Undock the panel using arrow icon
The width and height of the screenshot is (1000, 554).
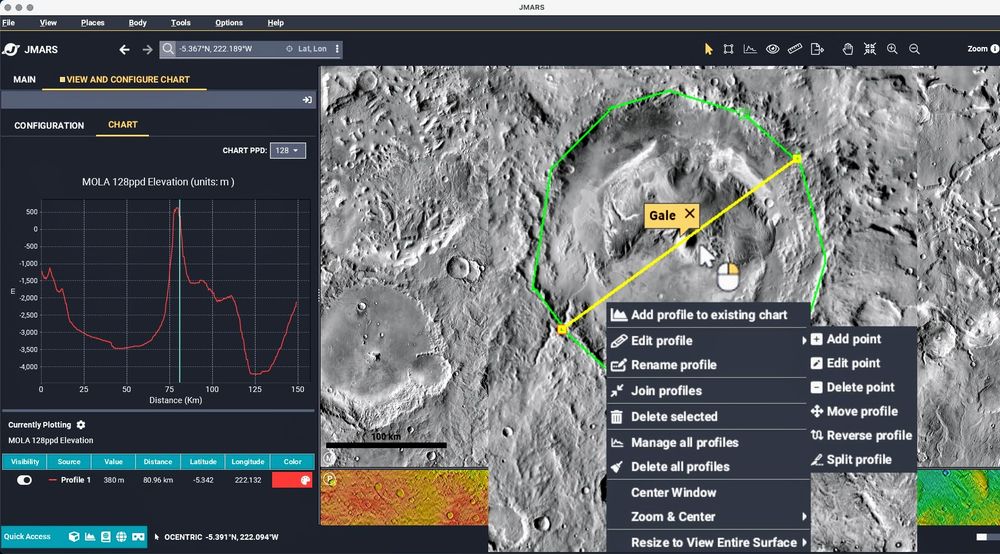307,99
